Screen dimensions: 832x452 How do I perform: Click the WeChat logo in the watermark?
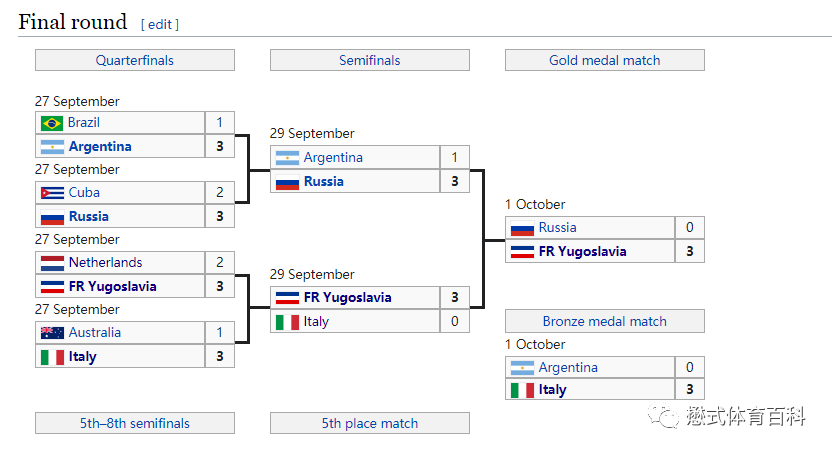click(x=663, y=416)
